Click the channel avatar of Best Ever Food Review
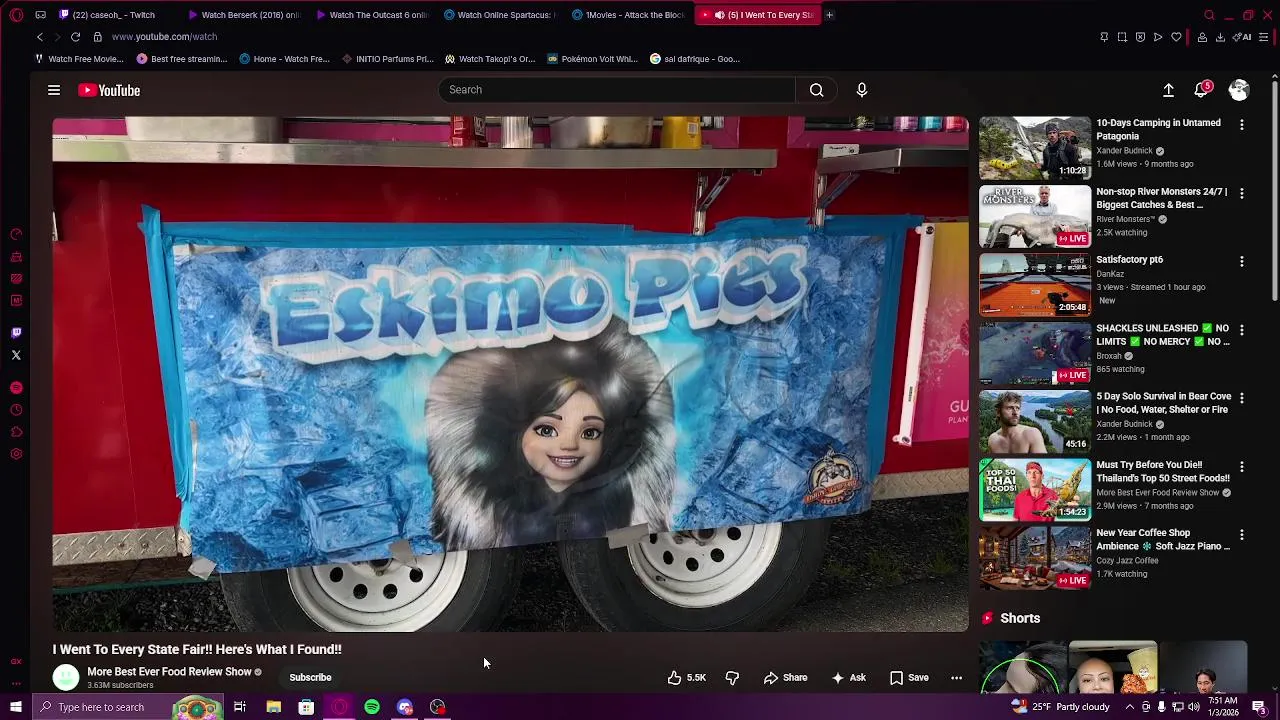The image size is (1280, 720). point(66,678)
